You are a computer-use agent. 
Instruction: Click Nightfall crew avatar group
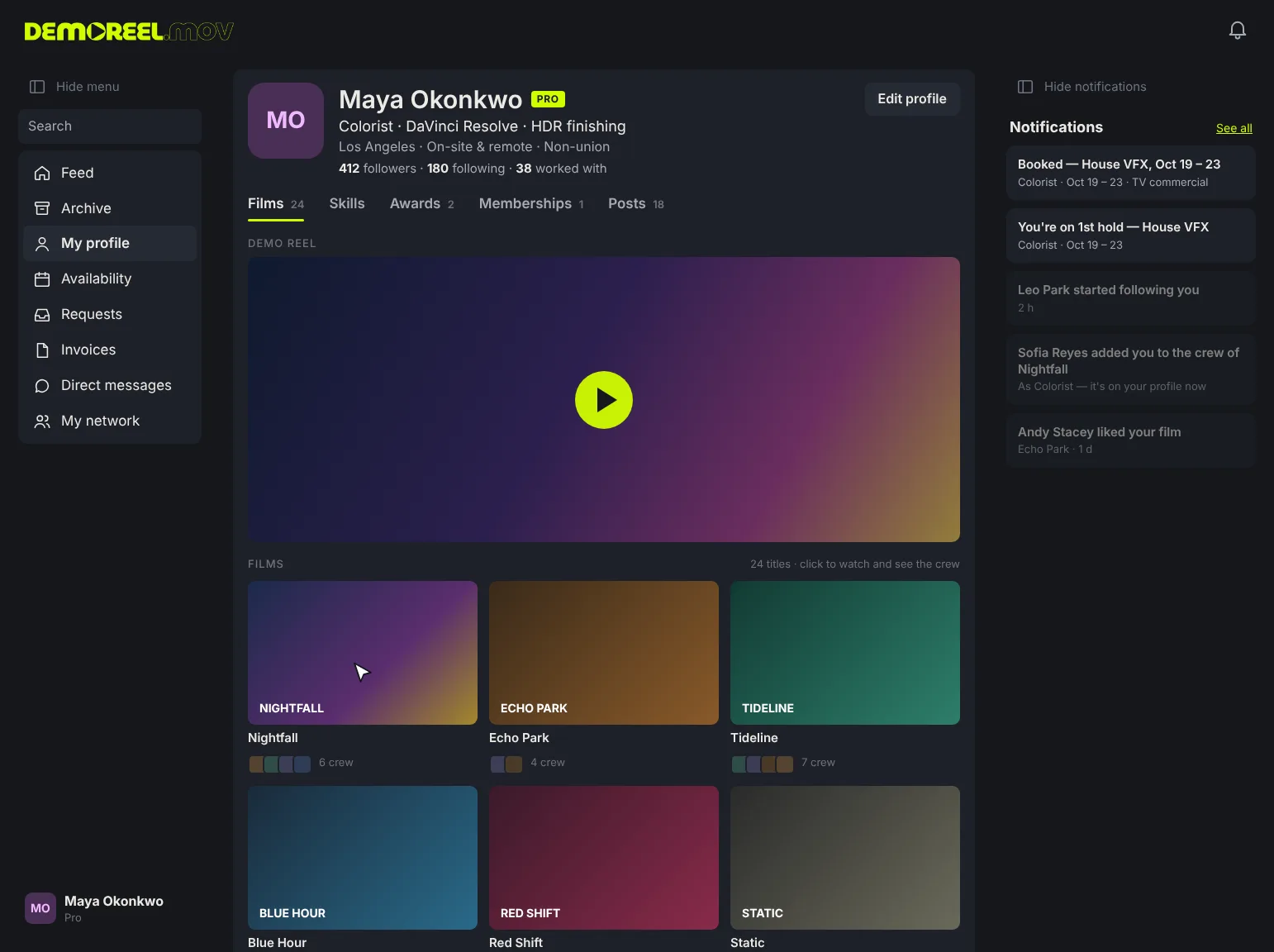click(280, 764)
